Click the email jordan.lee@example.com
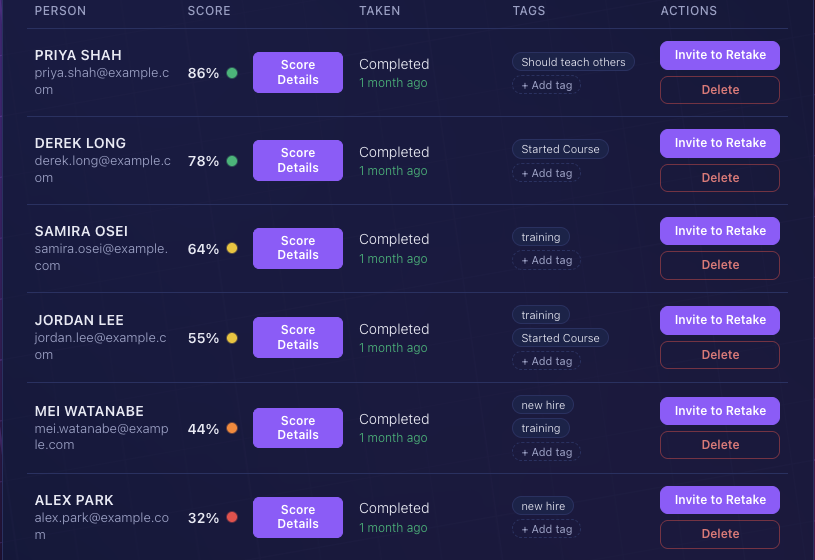 100,346
